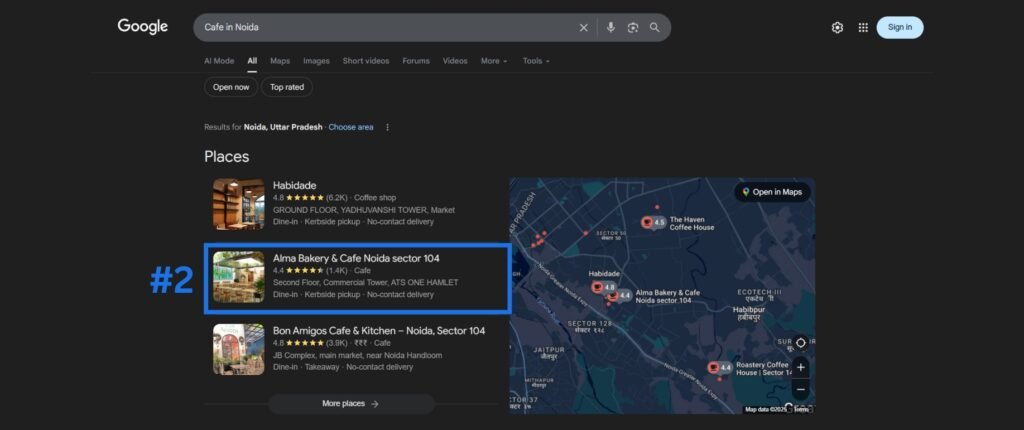Open more options beside Choose area
This screenshot has height=430, width=1024.
[x=387, y=127]
